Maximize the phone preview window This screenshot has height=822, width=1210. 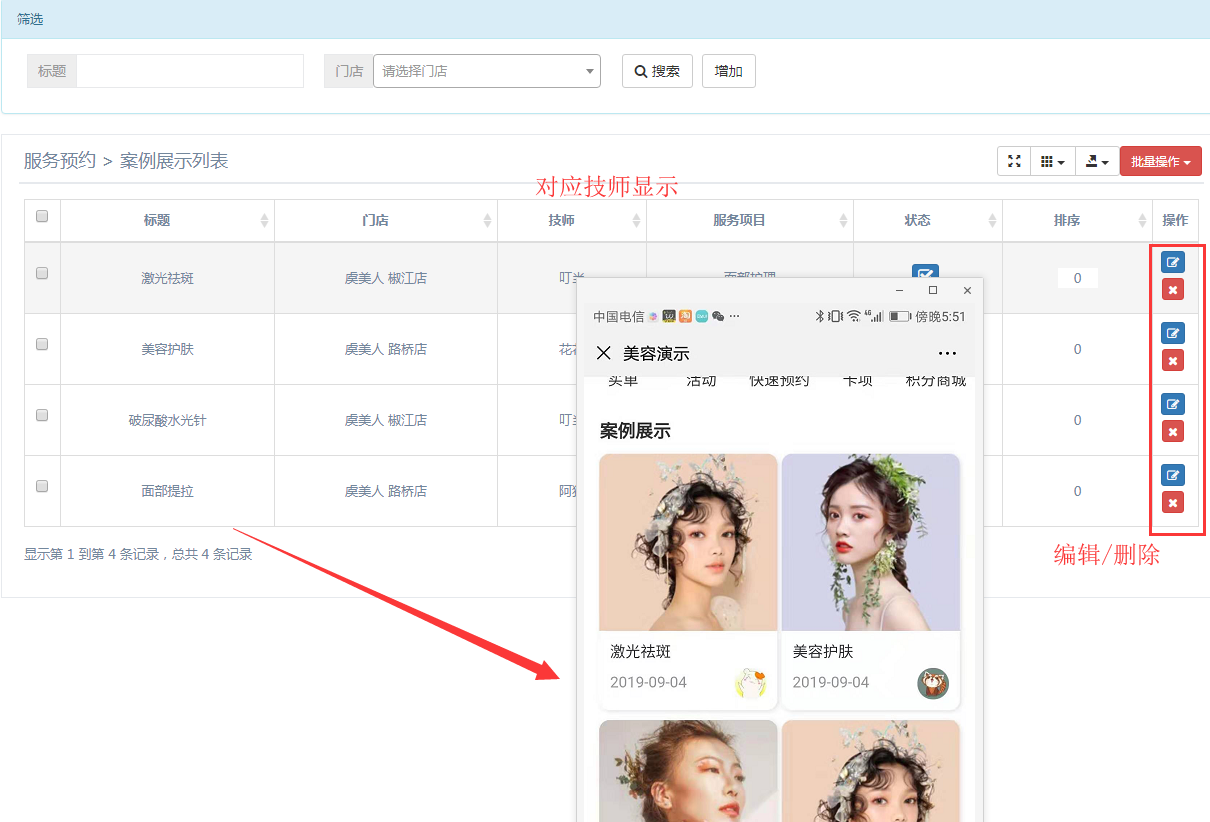click(933, 290)
